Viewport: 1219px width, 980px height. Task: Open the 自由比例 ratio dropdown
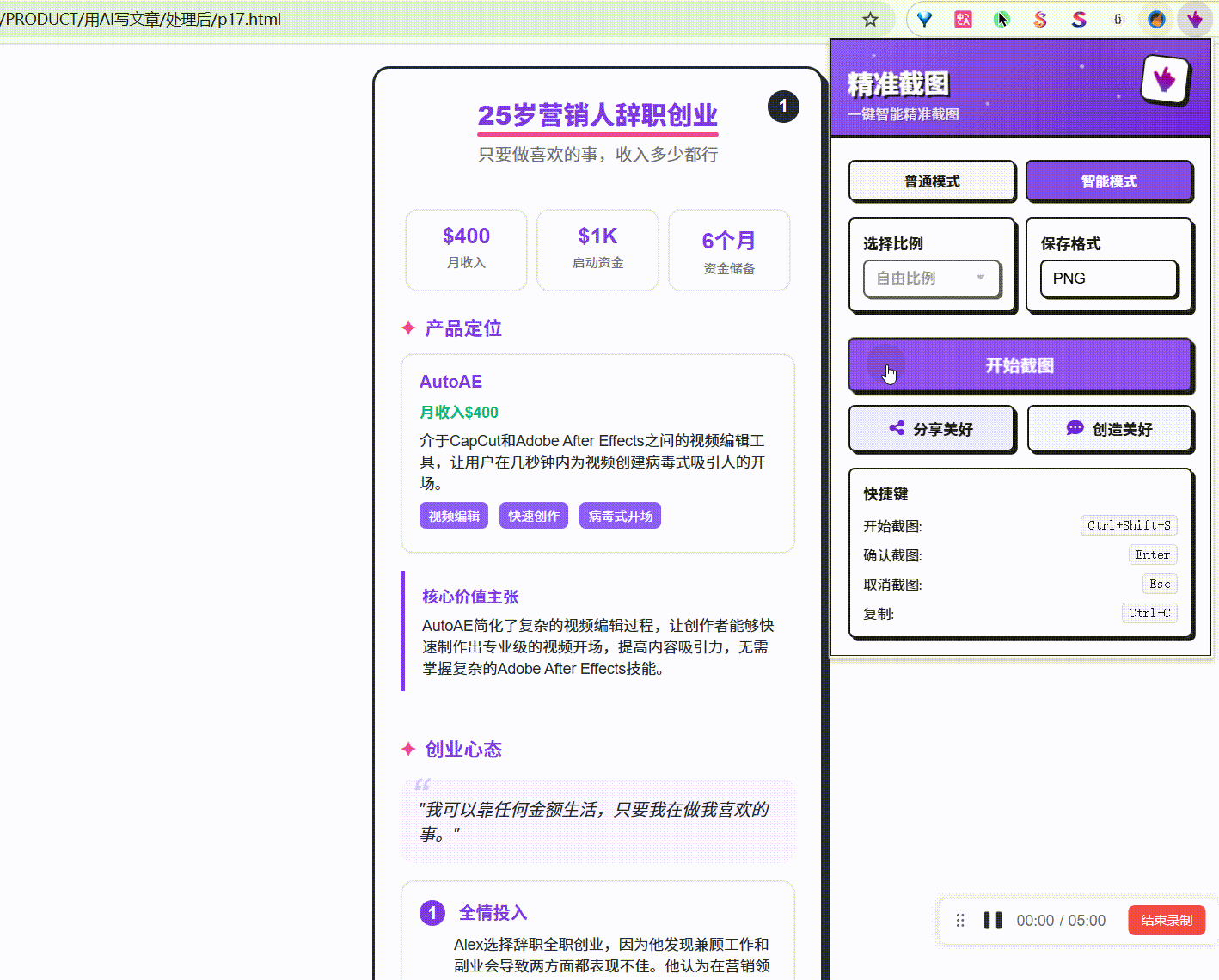pos(933,279)
